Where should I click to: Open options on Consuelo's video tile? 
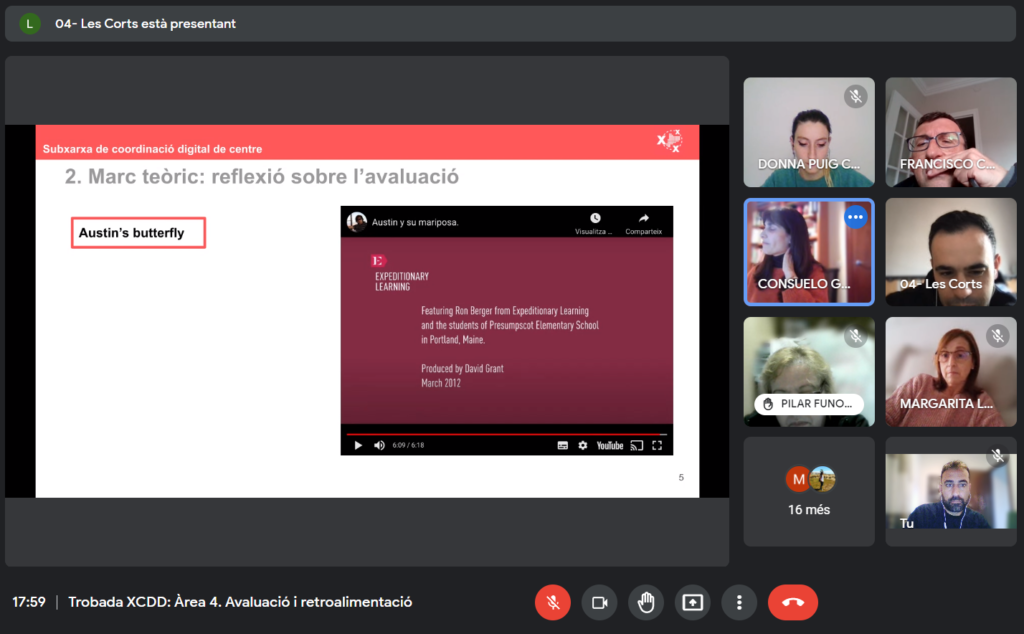[855, 217]
